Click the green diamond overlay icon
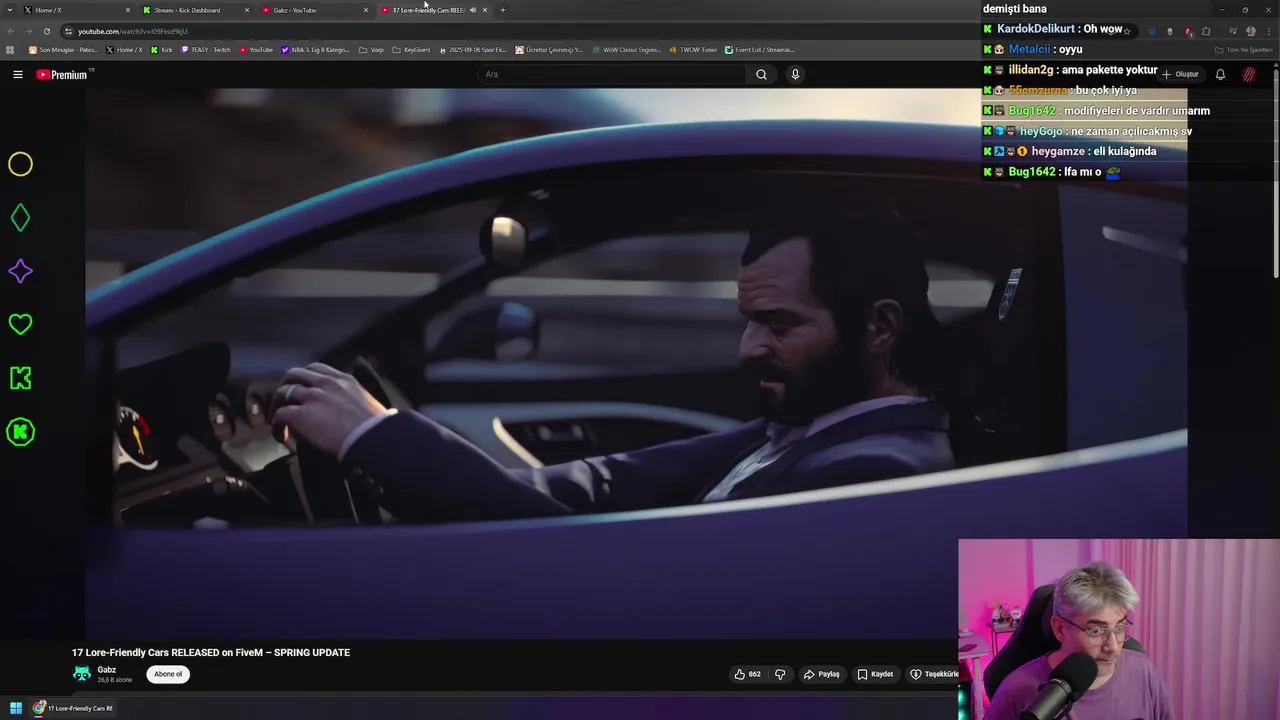Screen dimensions: 1280x720 tap(20, 218)
